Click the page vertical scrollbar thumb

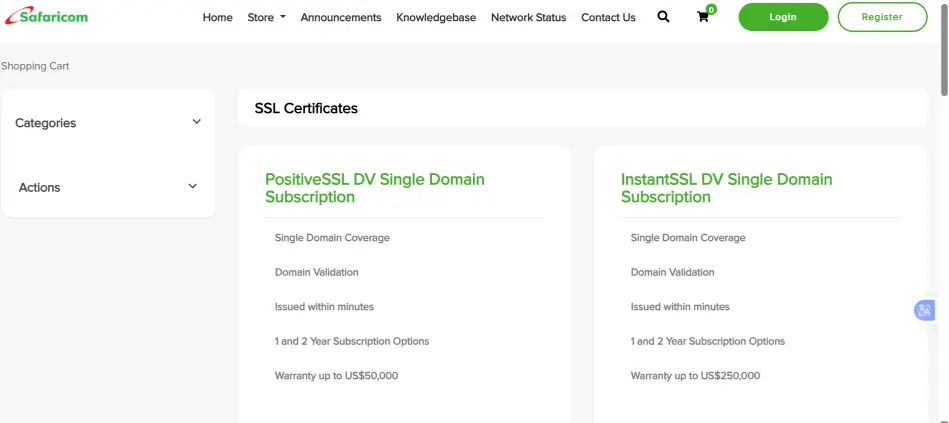(x=944, y=48)
